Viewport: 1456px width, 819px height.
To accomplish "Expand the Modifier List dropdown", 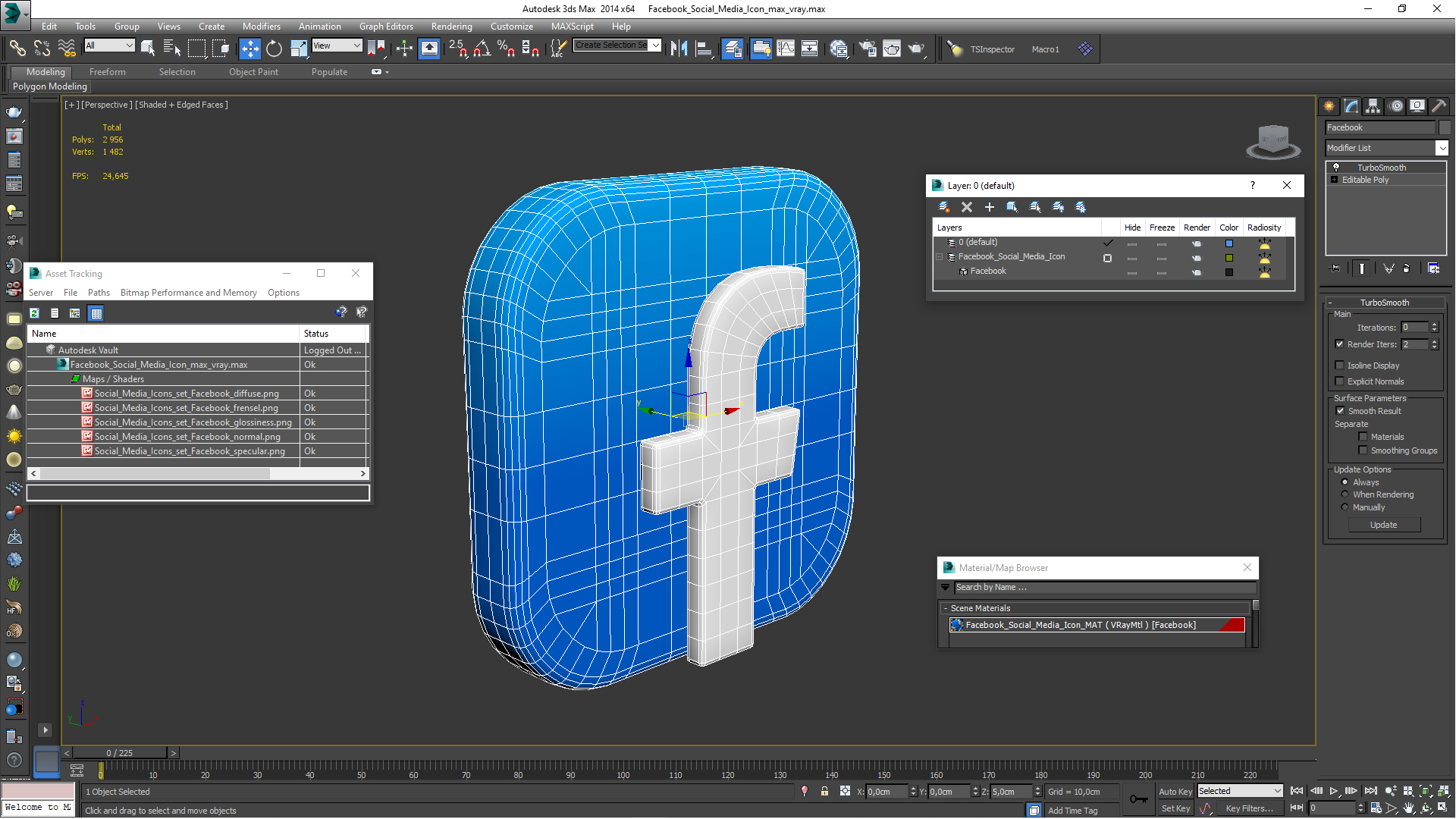I will pos(1442,148).
